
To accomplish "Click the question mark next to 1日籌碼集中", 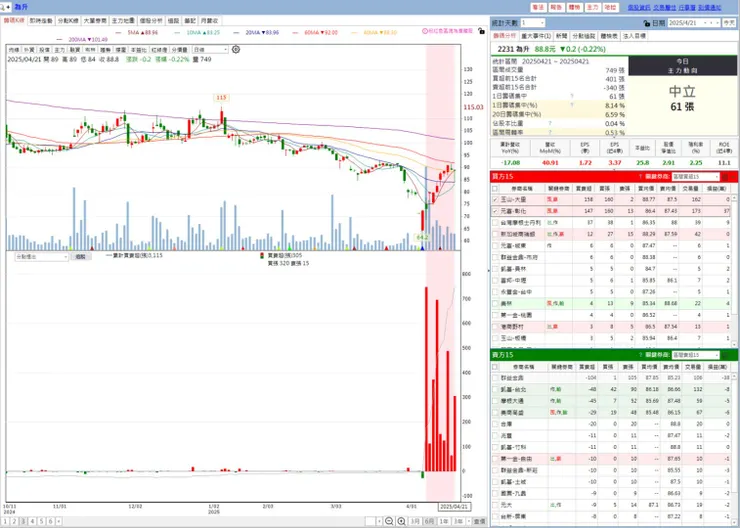I will click(572, 96).
